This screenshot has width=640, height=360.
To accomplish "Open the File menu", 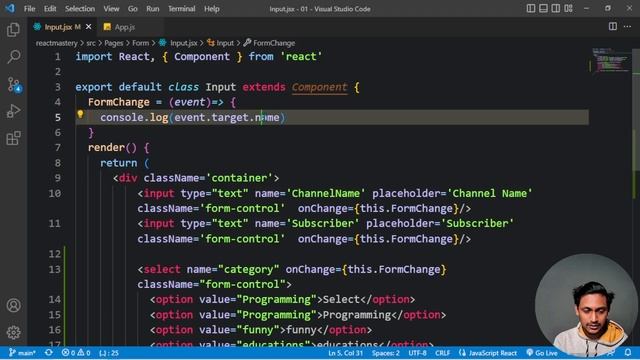I will (x=29, y=9).
